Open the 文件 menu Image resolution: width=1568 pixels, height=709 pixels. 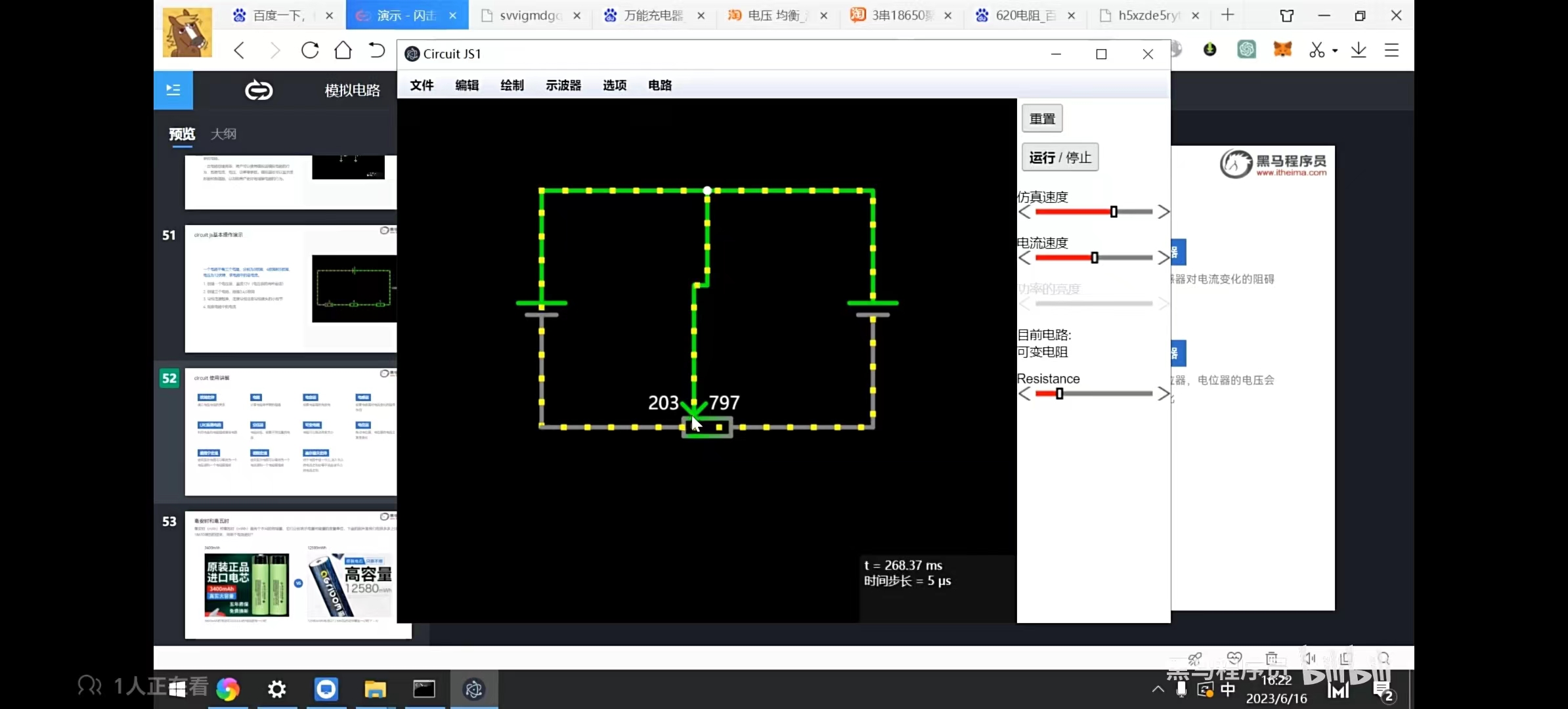tap(422, 85)
